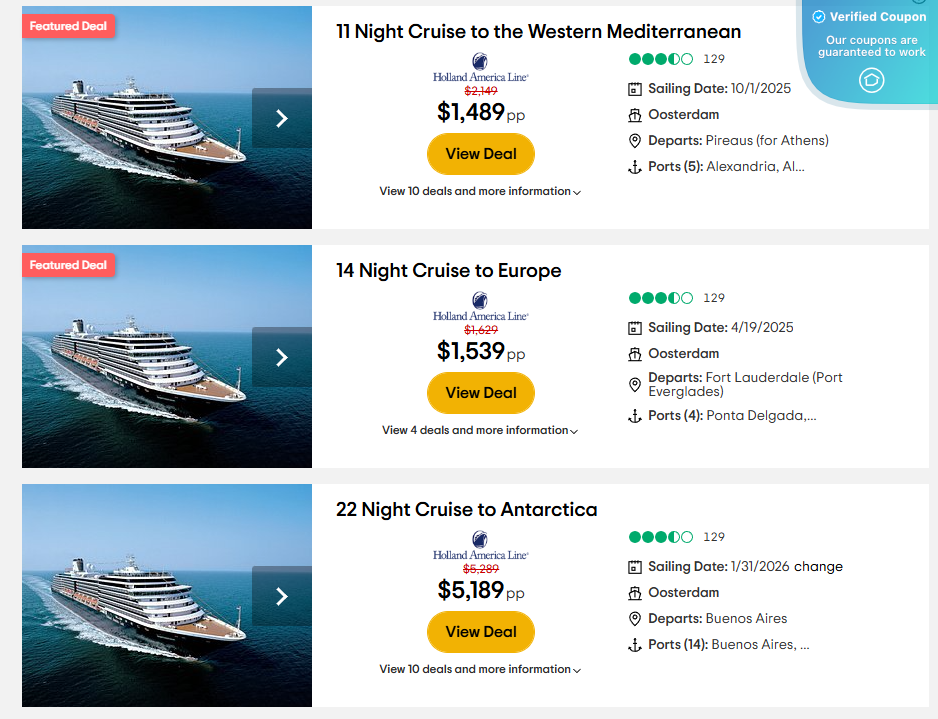Expand 'View 4 deals and more information'
This screenshot has width=938, height=719.
click(480, 430)
